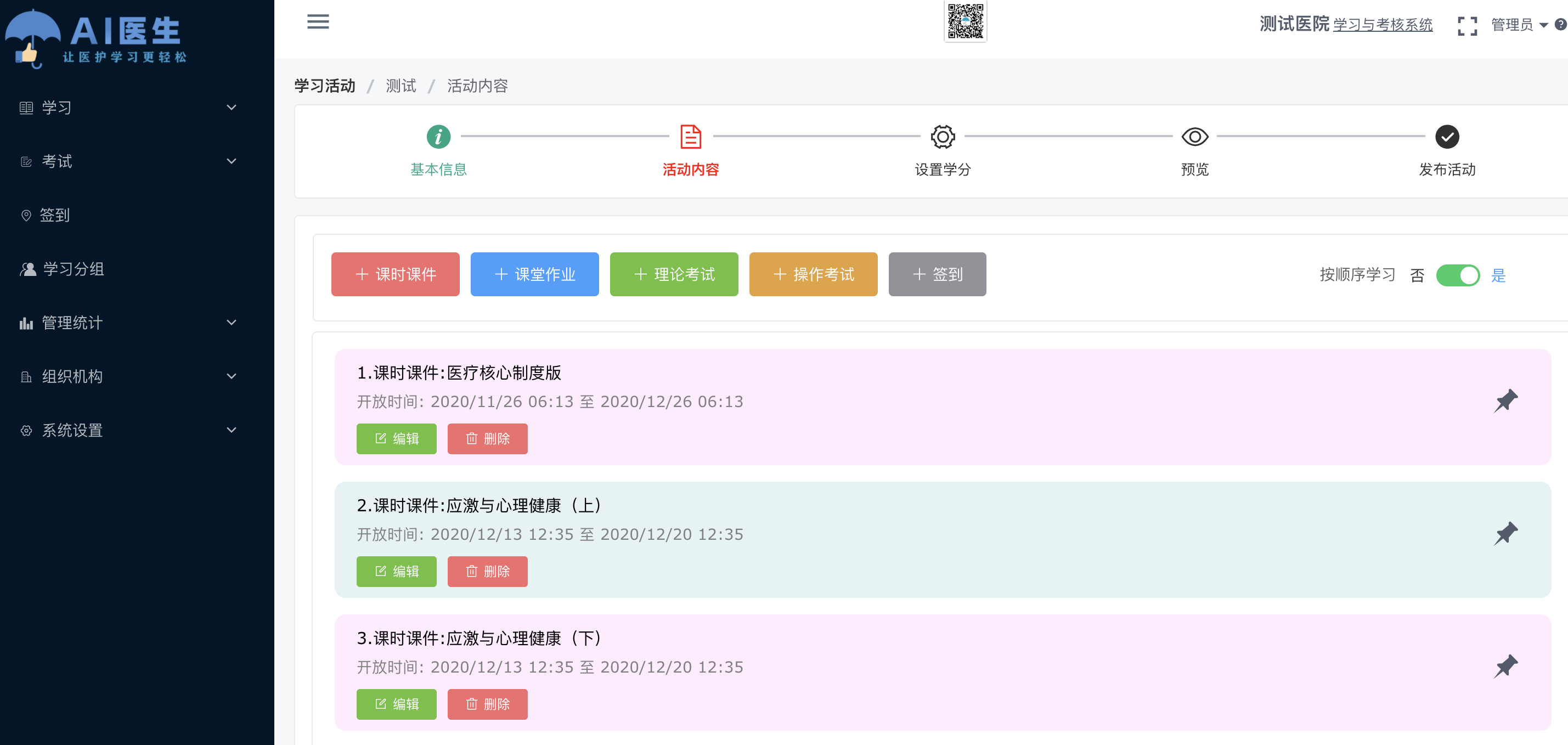Expand the 学习 sidebar menu
Viewport: 1568px width, 745px height.
pos(128,108)
